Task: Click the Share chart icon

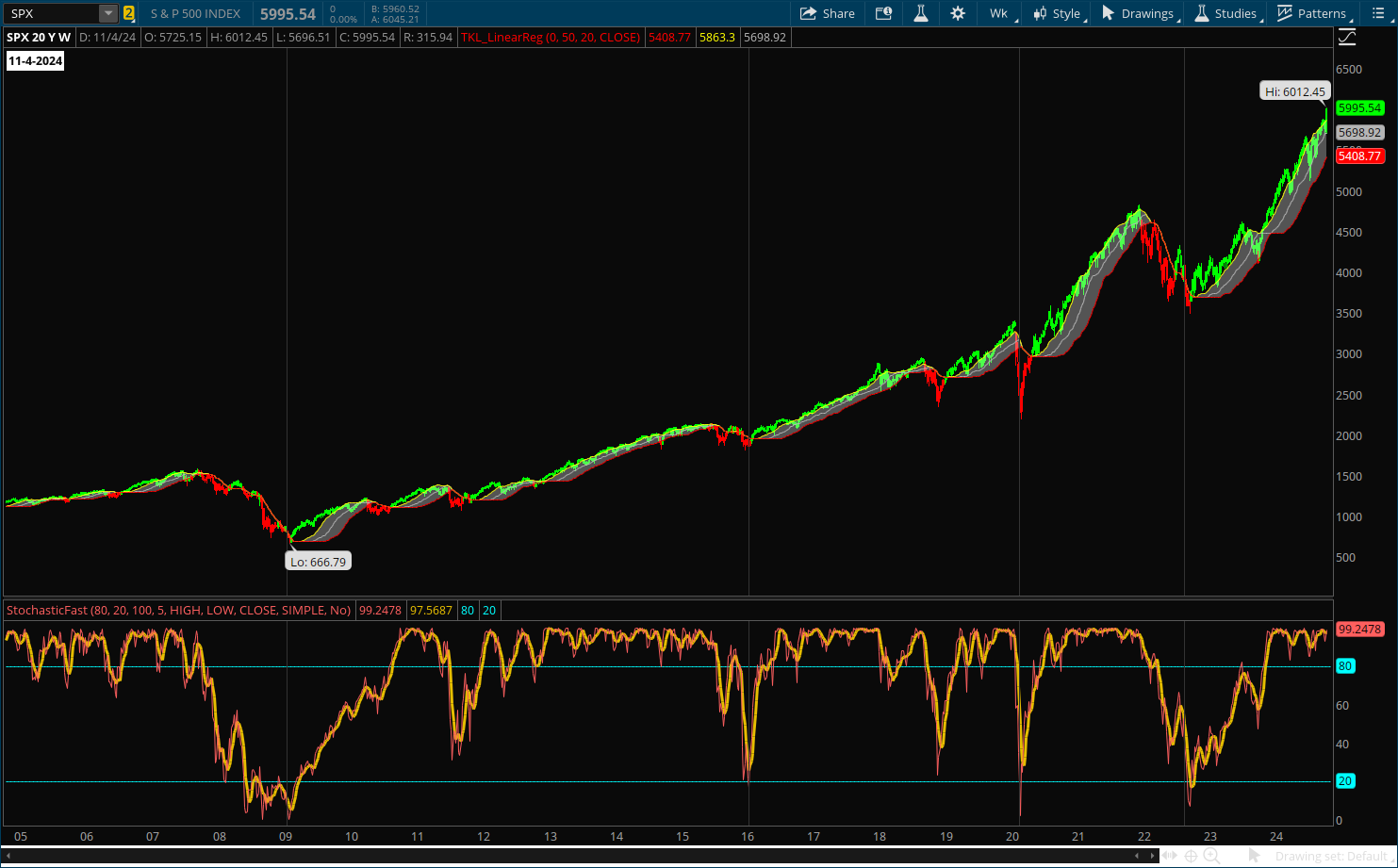Action: 827,13
